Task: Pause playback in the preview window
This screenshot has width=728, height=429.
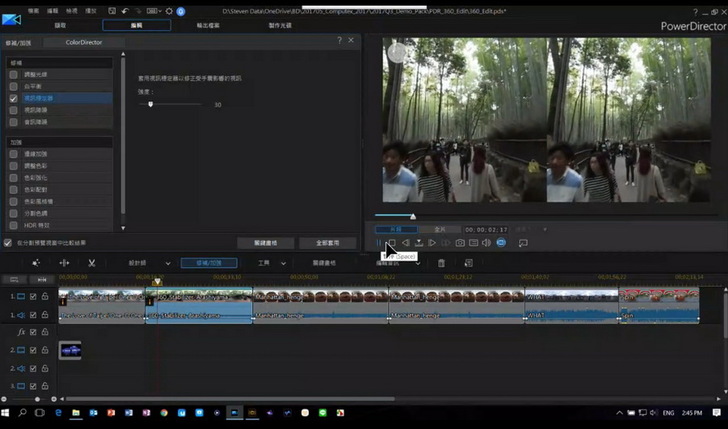Action: (379, 243)
